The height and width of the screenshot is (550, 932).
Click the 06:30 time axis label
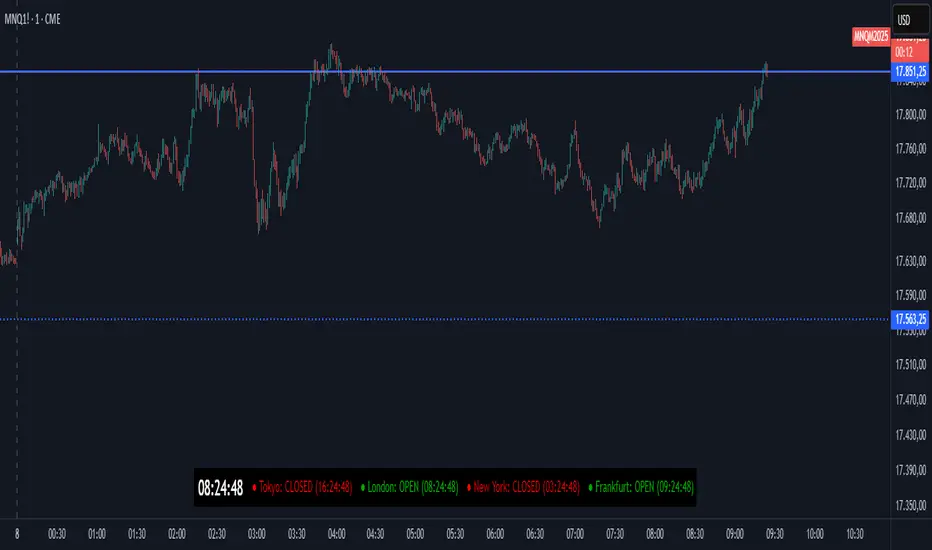click(x=534, y=534)
